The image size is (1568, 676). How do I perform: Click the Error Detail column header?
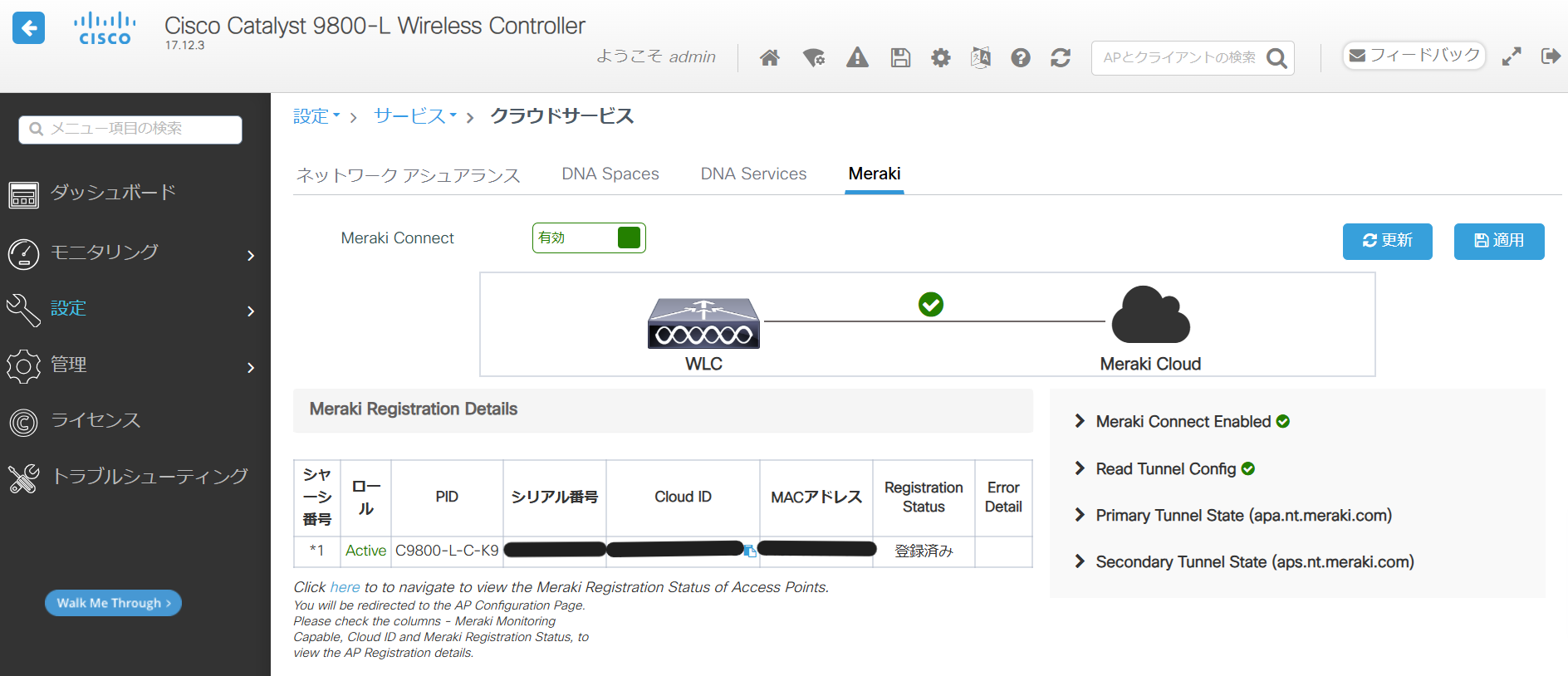click(x=1003, y=497)
